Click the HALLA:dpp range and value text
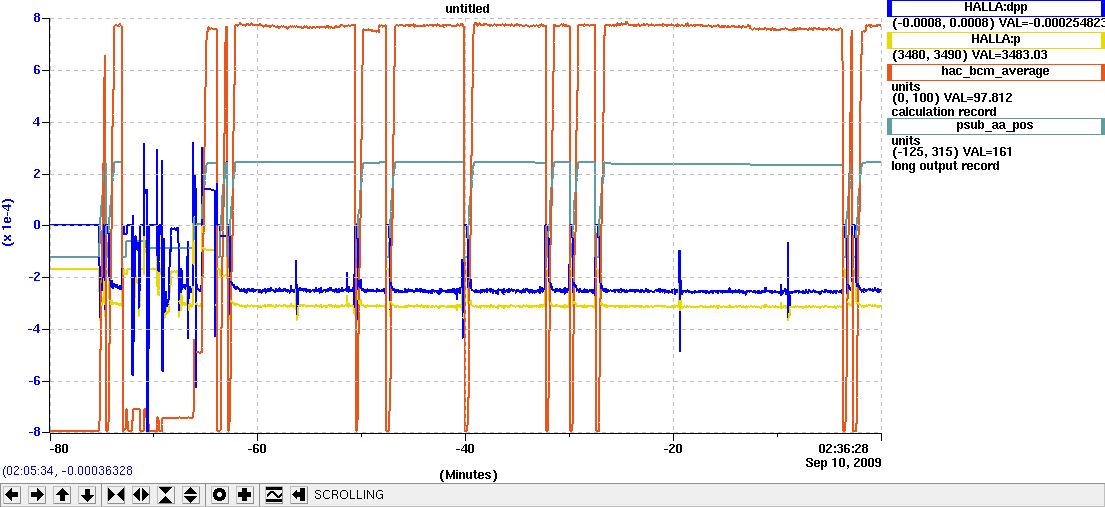 pos(997,22)
